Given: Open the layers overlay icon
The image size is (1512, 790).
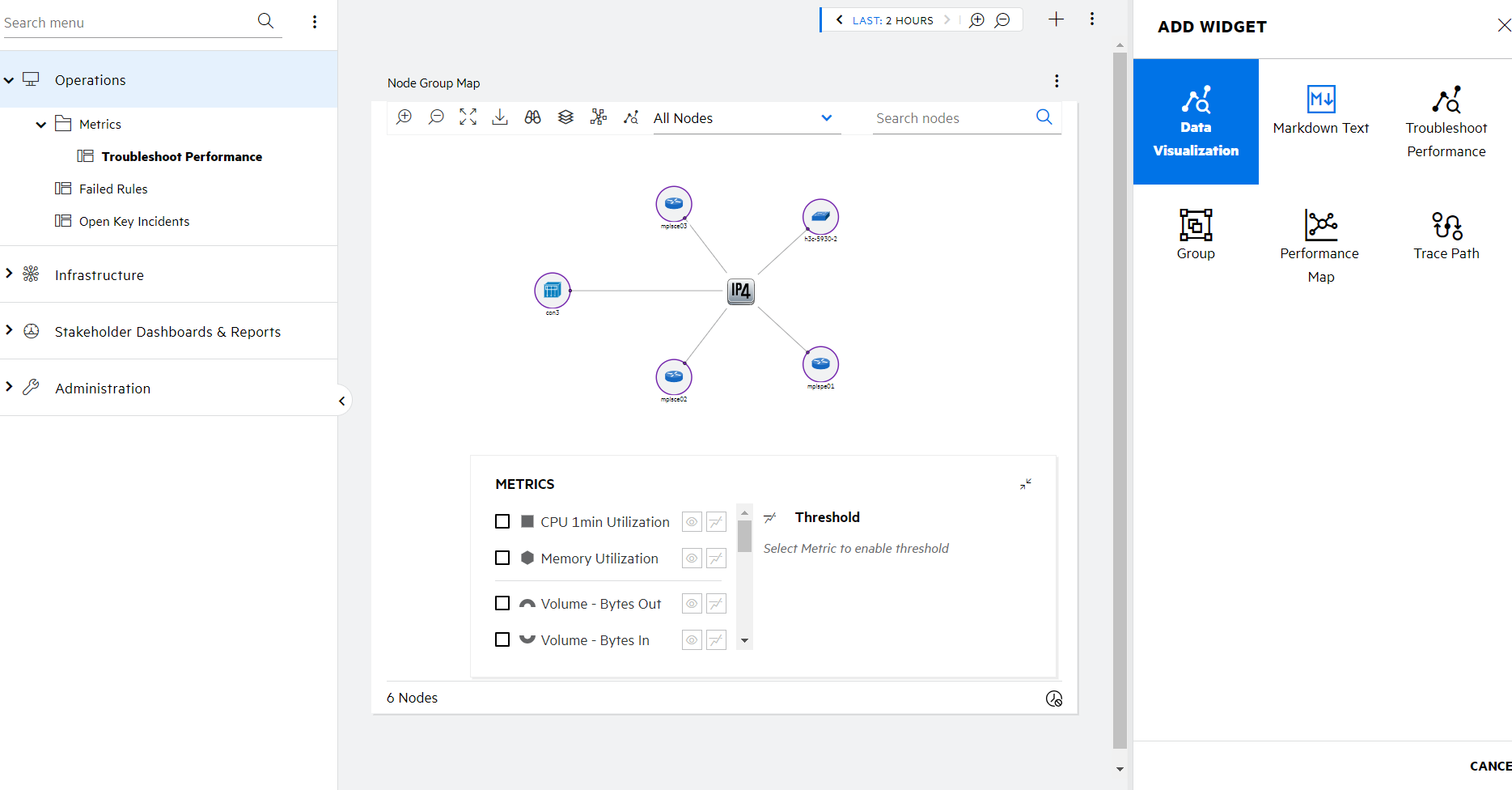Looking at the screenshot, I should click(565, 117).
